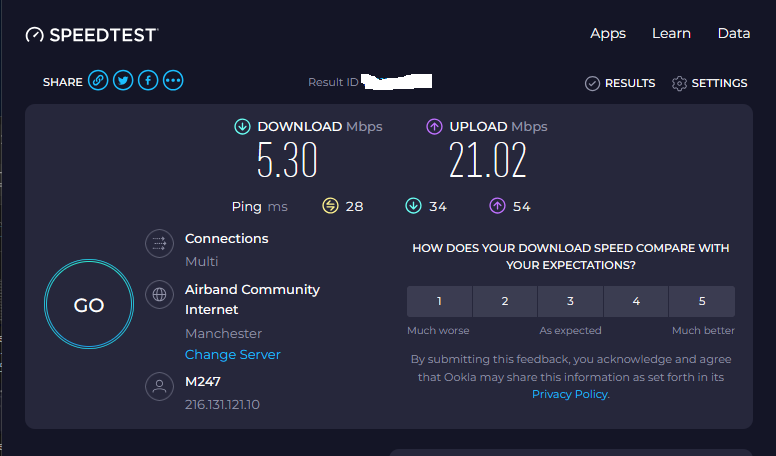Viewport: 776px width, 456px height.
Task: Click the Manchester server location
Action: tap(223, 333)
